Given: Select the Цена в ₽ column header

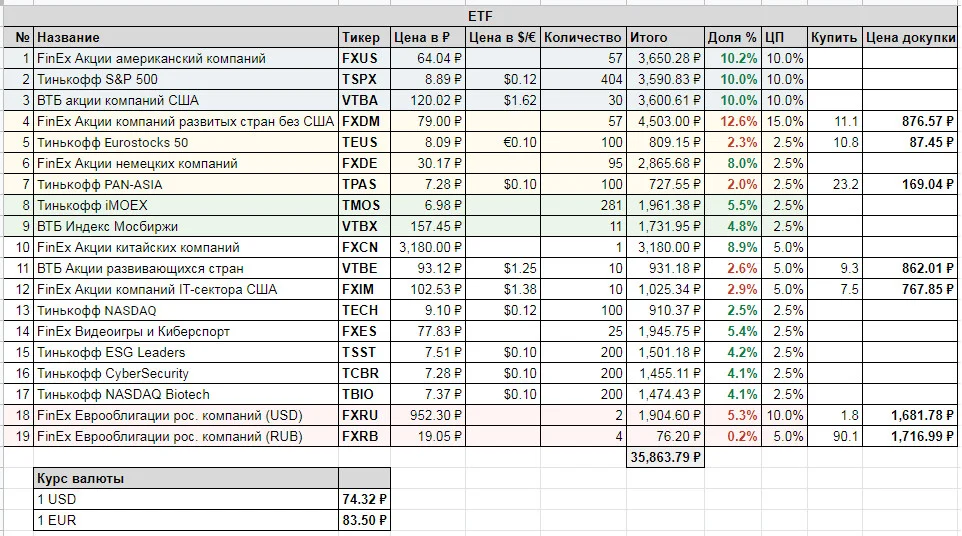Looking at the screenshot, I should point(428,37).
